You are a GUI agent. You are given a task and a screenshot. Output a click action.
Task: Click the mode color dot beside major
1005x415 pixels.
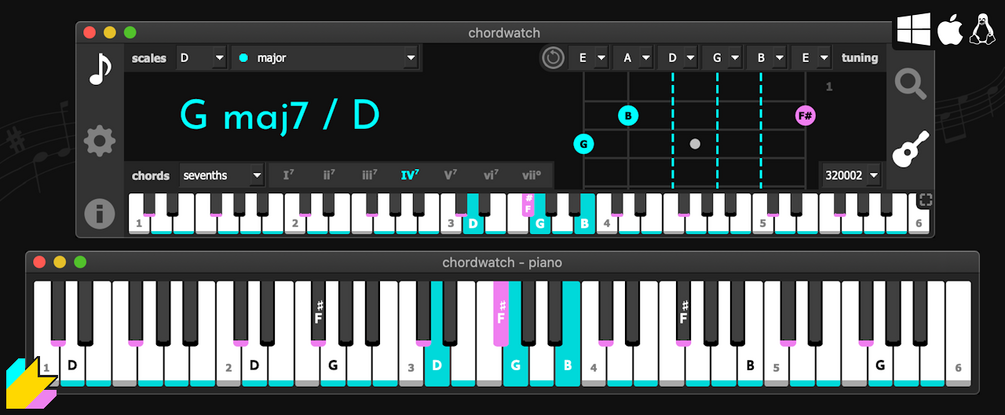[243, 58]
